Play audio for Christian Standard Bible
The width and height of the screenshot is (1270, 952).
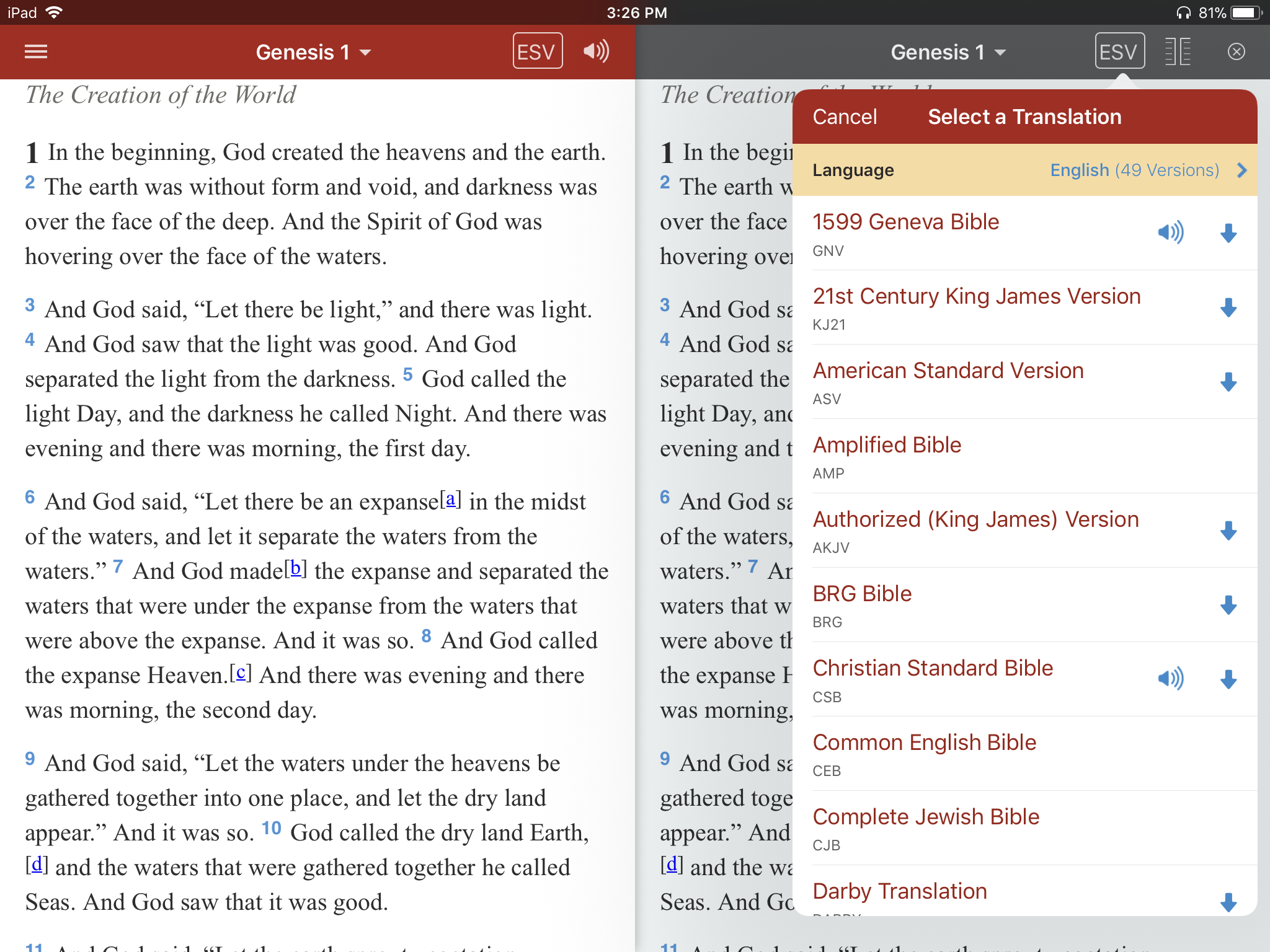click(1170, 679)
